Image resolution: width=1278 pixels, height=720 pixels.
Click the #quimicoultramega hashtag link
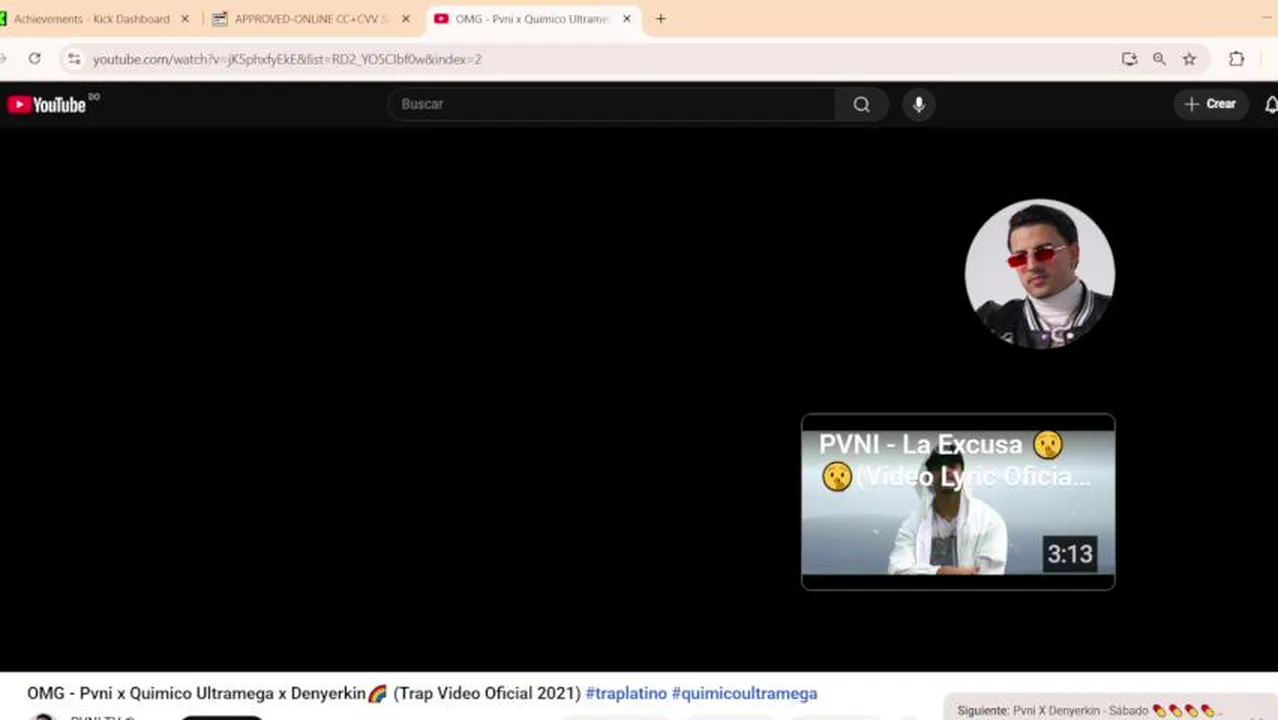(x=744, y=693)
